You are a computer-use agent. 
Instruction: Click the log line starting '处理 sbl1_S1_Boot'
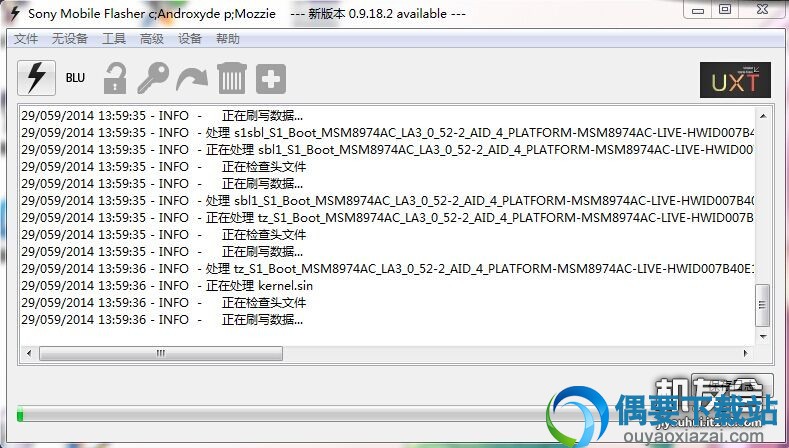(x=387, y=201)
